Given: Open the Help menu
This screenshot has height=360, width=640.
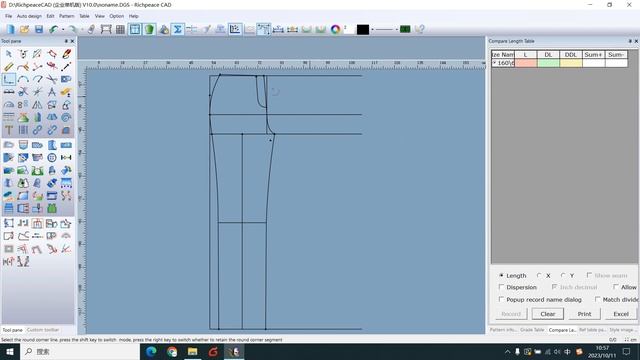Looking at the screenshot, I should tap(133, 16).
